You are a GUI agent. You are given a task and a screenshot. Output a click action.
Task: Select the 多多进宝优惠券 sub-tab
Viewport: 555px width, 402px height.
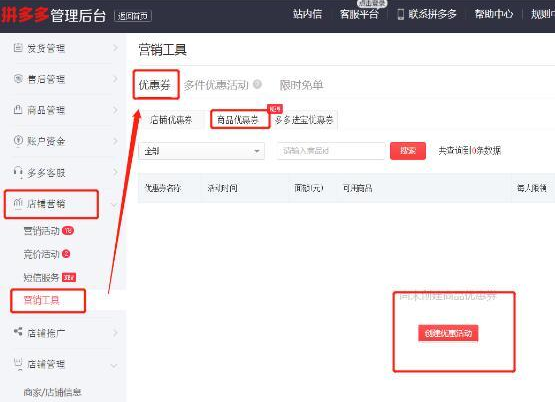(304, 120)
